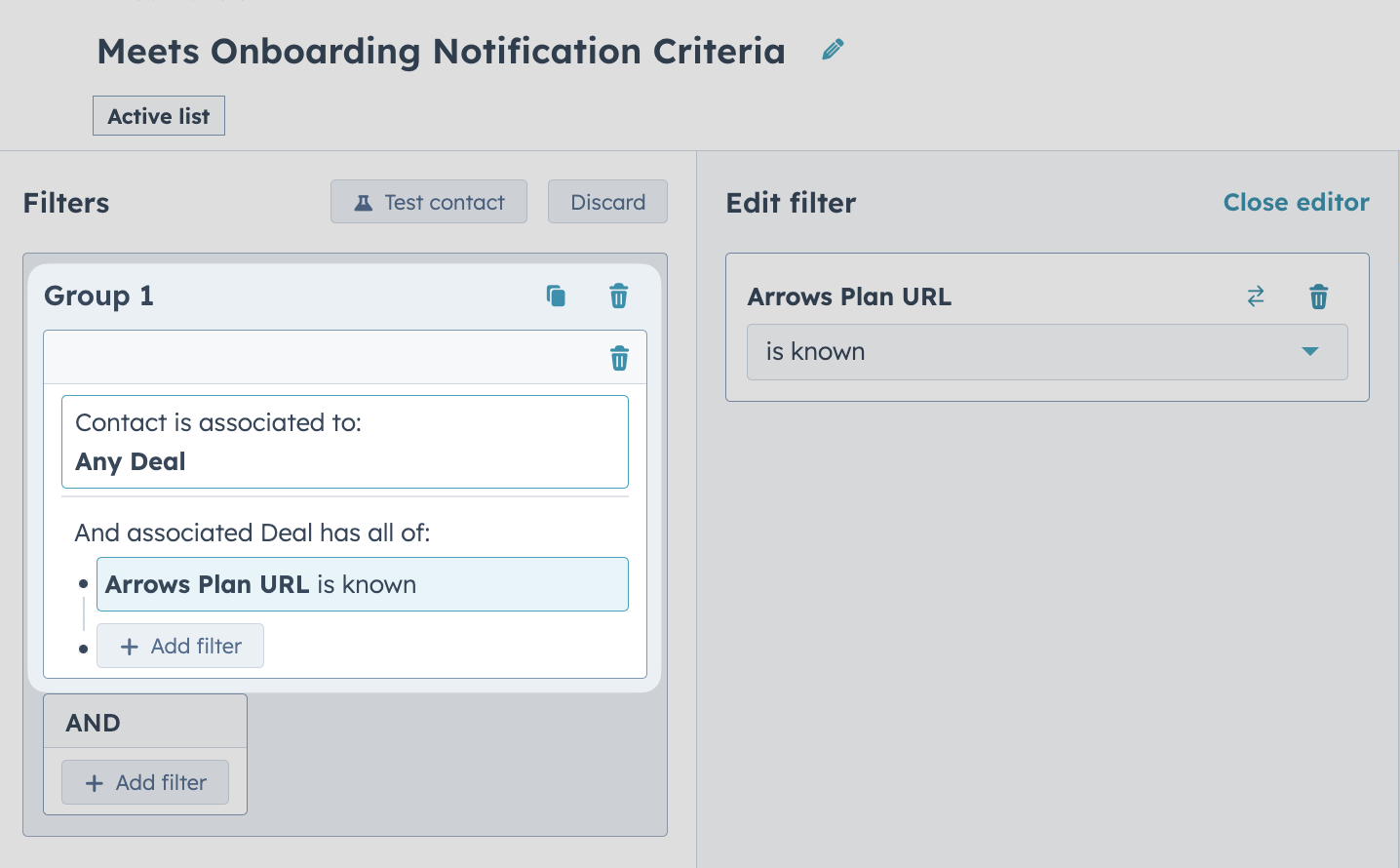Click the swap property arrows icon
Screen dimensions: 1400x868
tap(1256, 296)
